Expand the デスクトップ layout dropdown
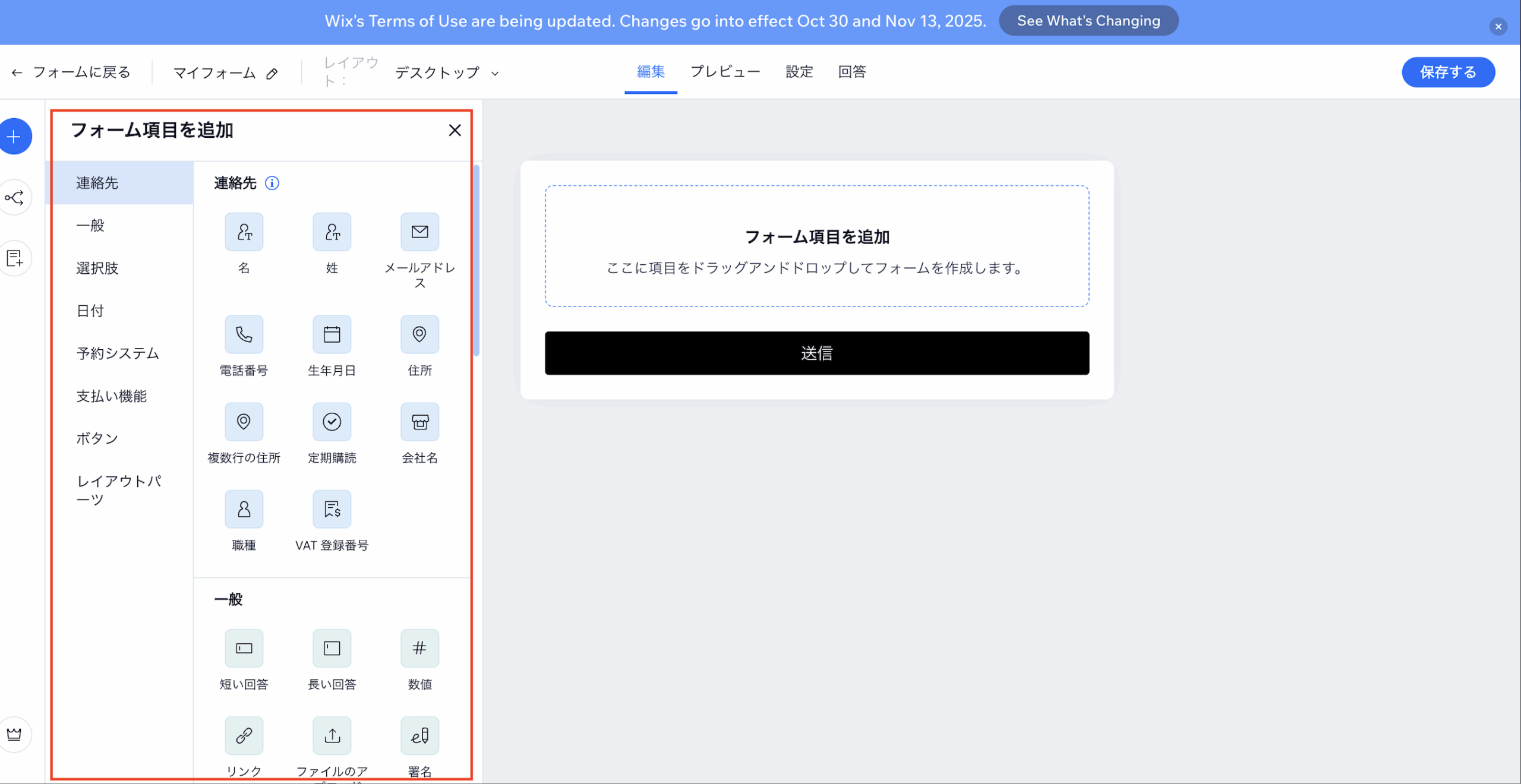 point(447,73)
